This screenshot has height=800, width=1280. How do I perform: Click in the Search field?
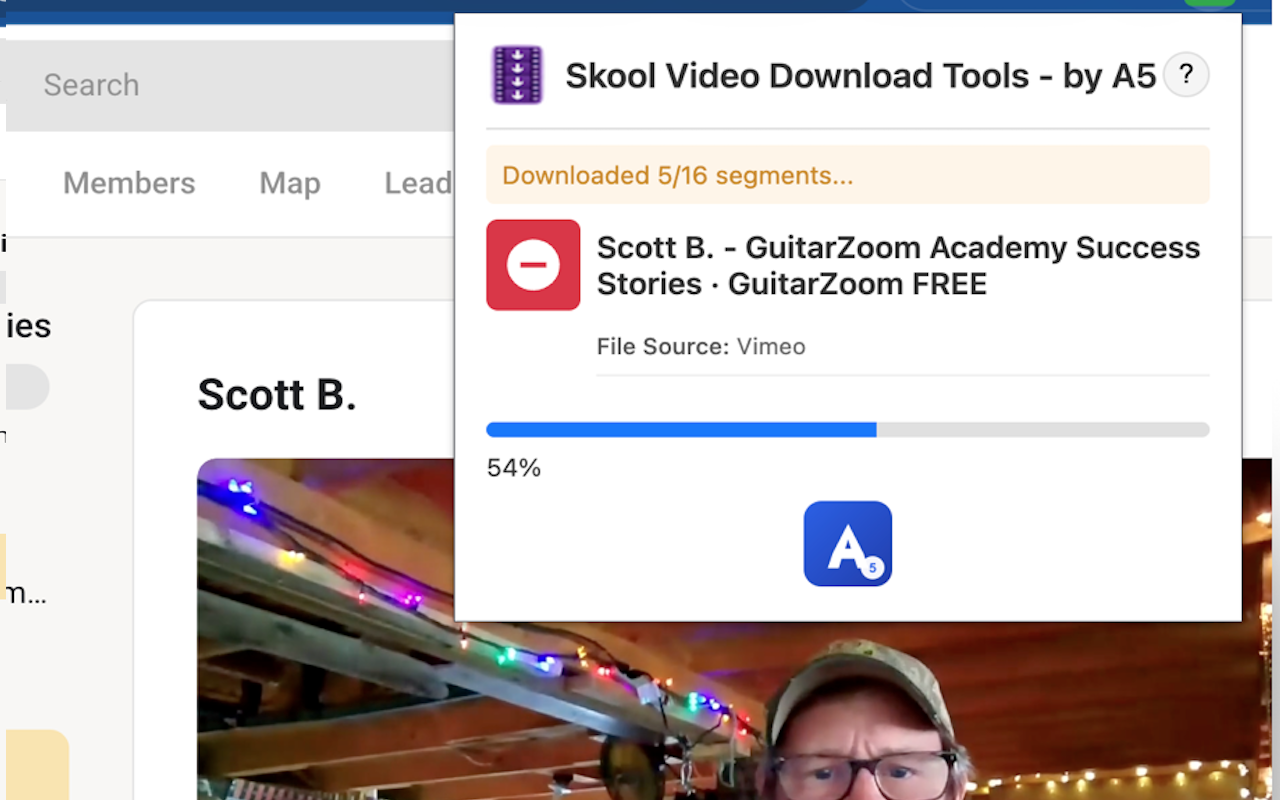(230, 85)
